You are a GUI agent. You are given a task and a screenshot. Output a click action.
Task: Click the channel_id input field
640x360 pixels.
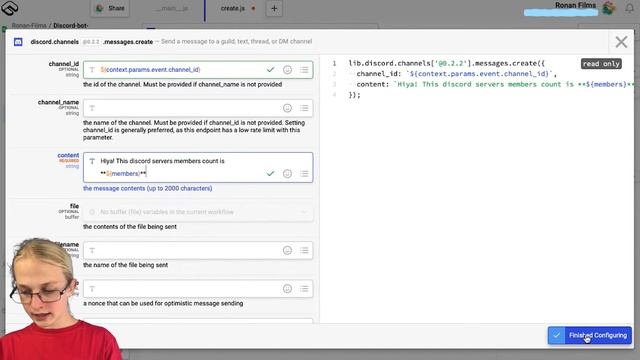point(198,70)
